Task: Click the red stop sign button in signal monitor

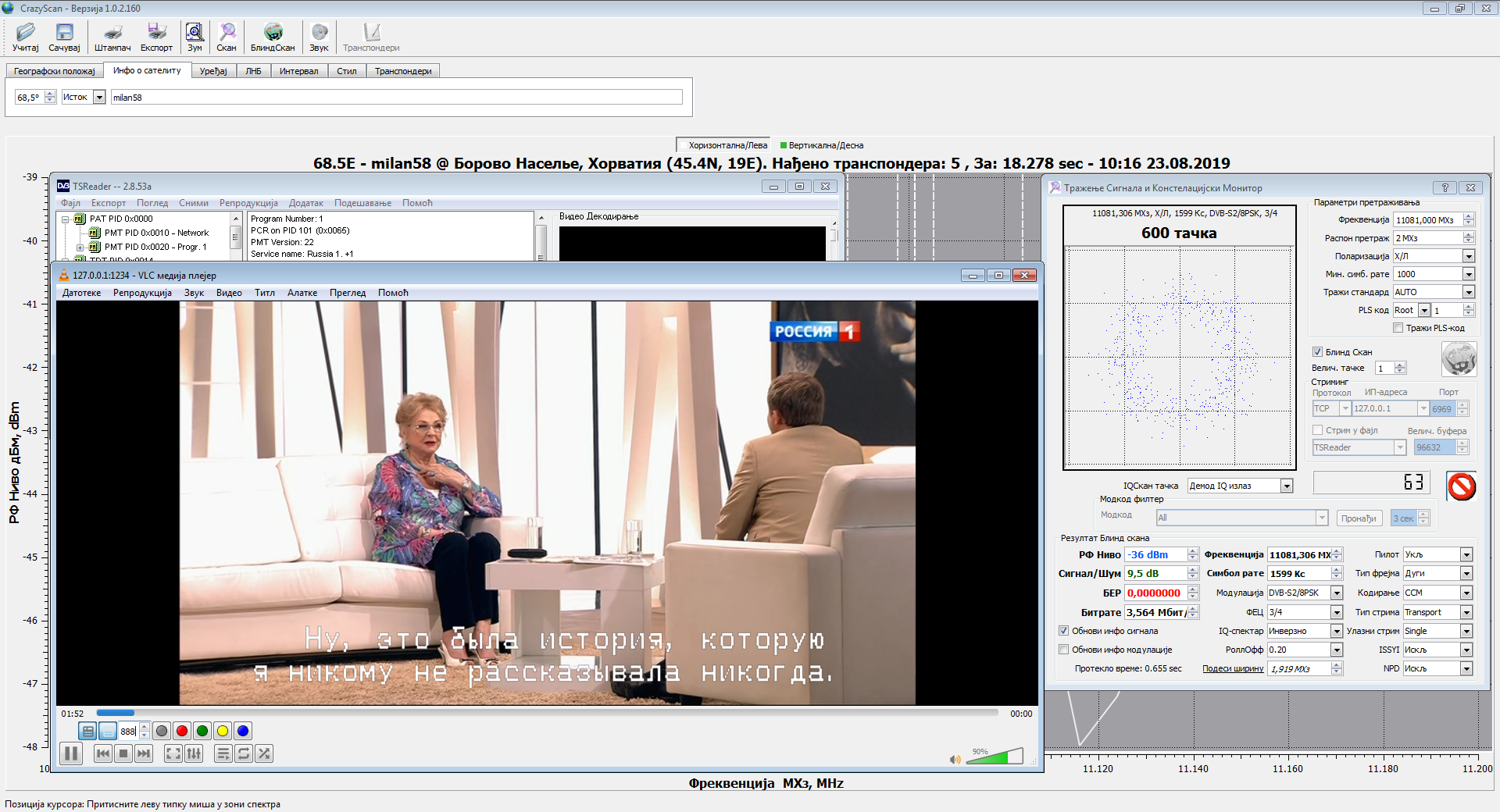Action: pyautogui.click(x=1461, y=486)
